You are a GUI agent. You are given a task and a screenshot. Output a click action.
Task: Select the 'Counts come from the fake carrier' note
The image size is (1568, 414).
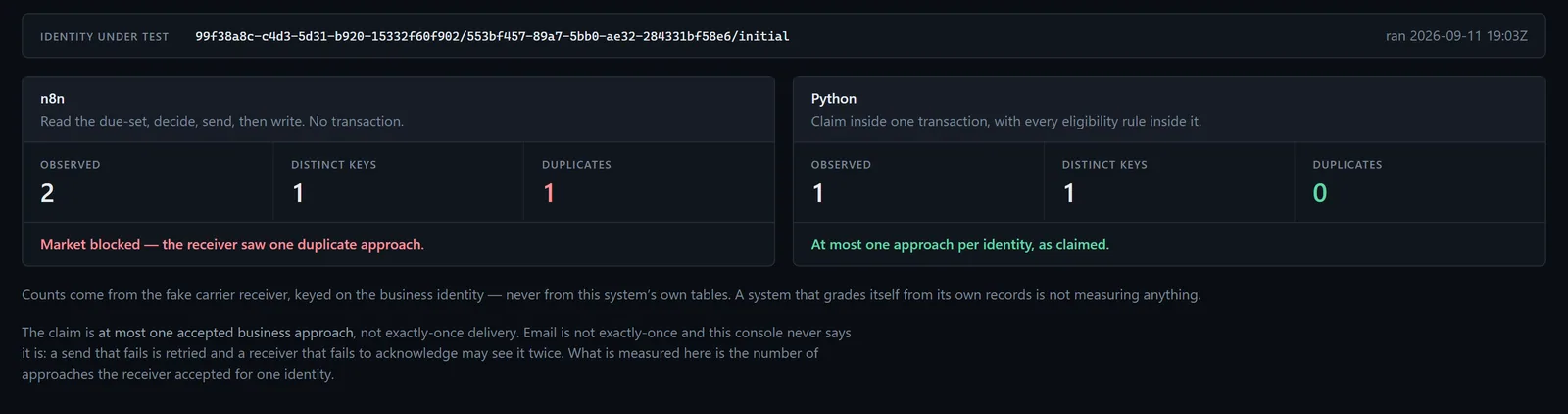click(612, 295)
